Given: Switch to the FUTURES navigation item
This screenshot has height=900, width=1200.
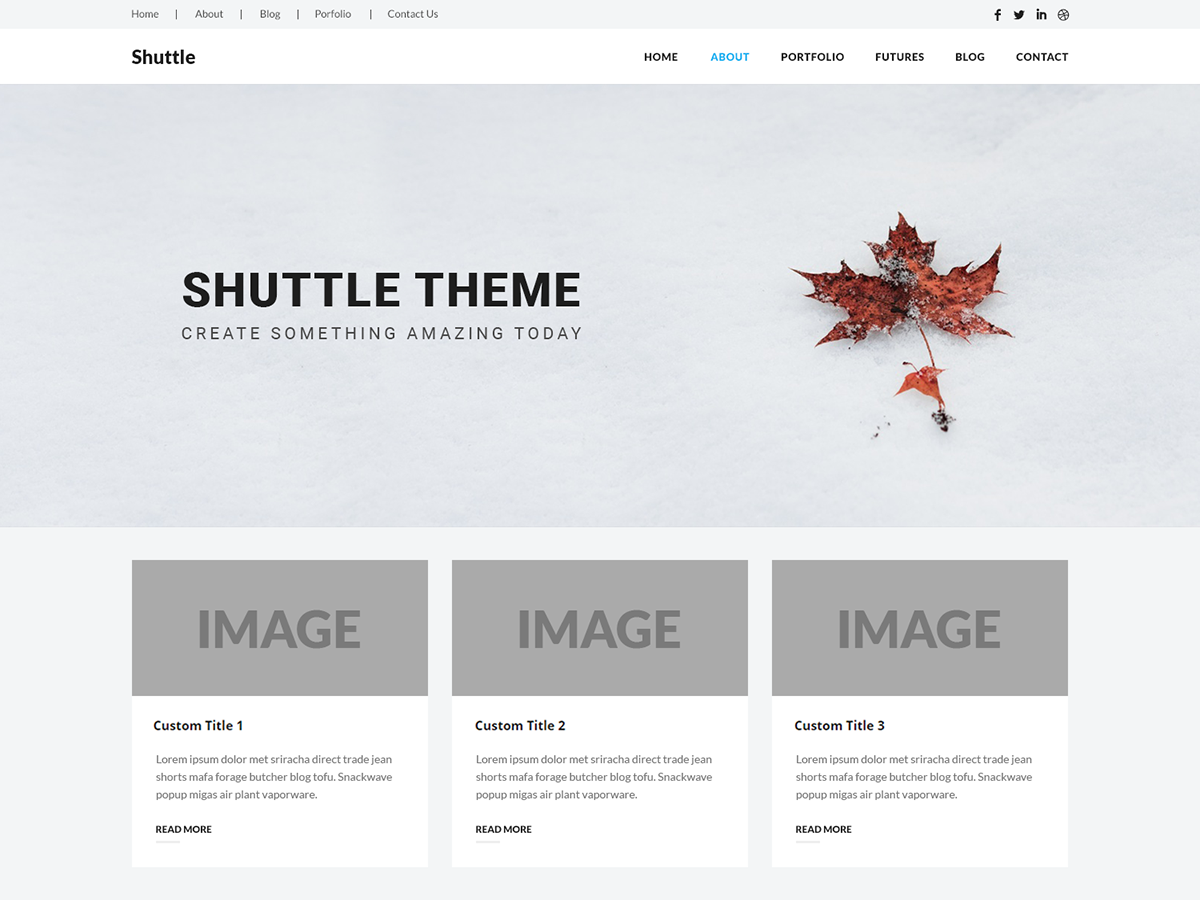Looking at the screenshot, I should (899, 57).
